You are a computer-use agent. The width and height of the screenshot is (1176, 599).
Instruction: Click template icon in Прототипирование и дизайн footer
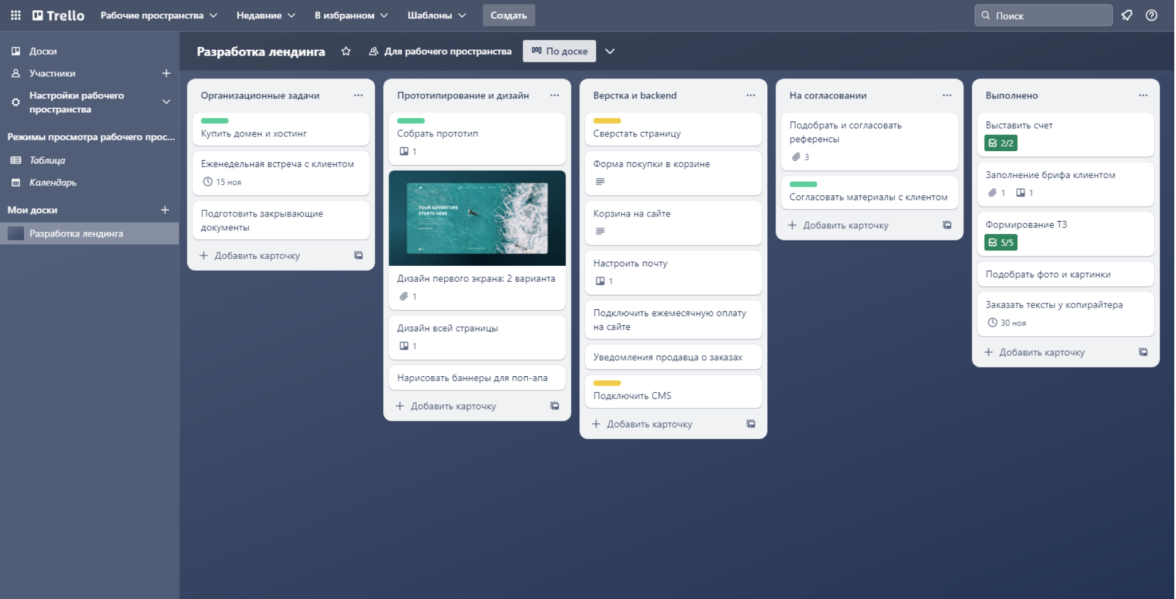tap(554, 406)
